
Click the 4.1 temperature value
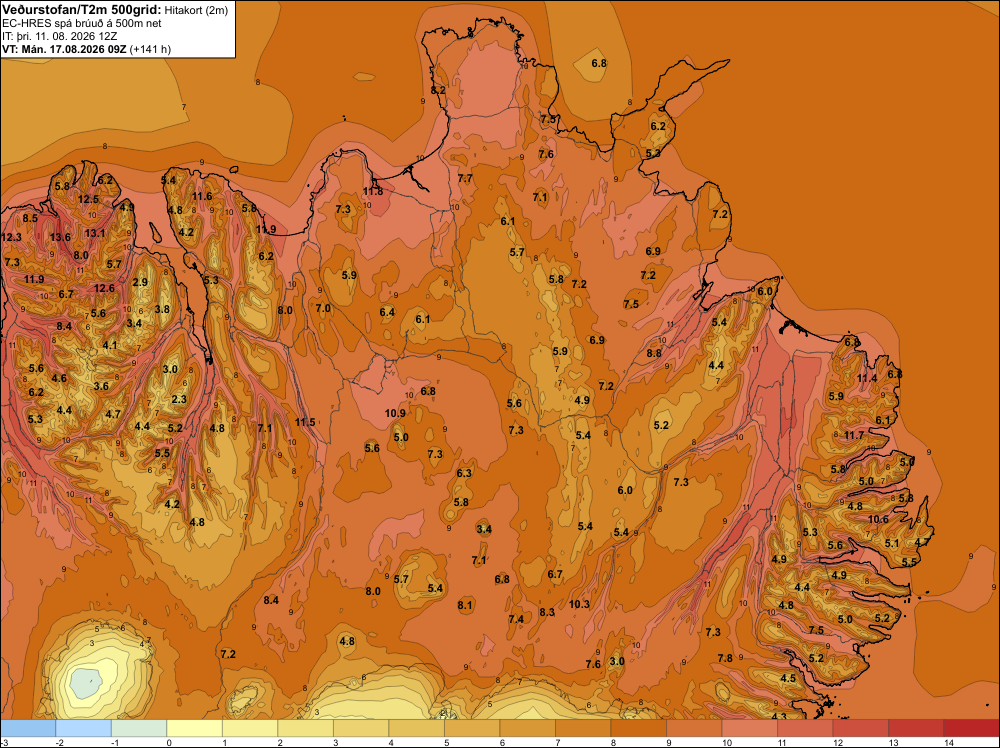[110, 346]
